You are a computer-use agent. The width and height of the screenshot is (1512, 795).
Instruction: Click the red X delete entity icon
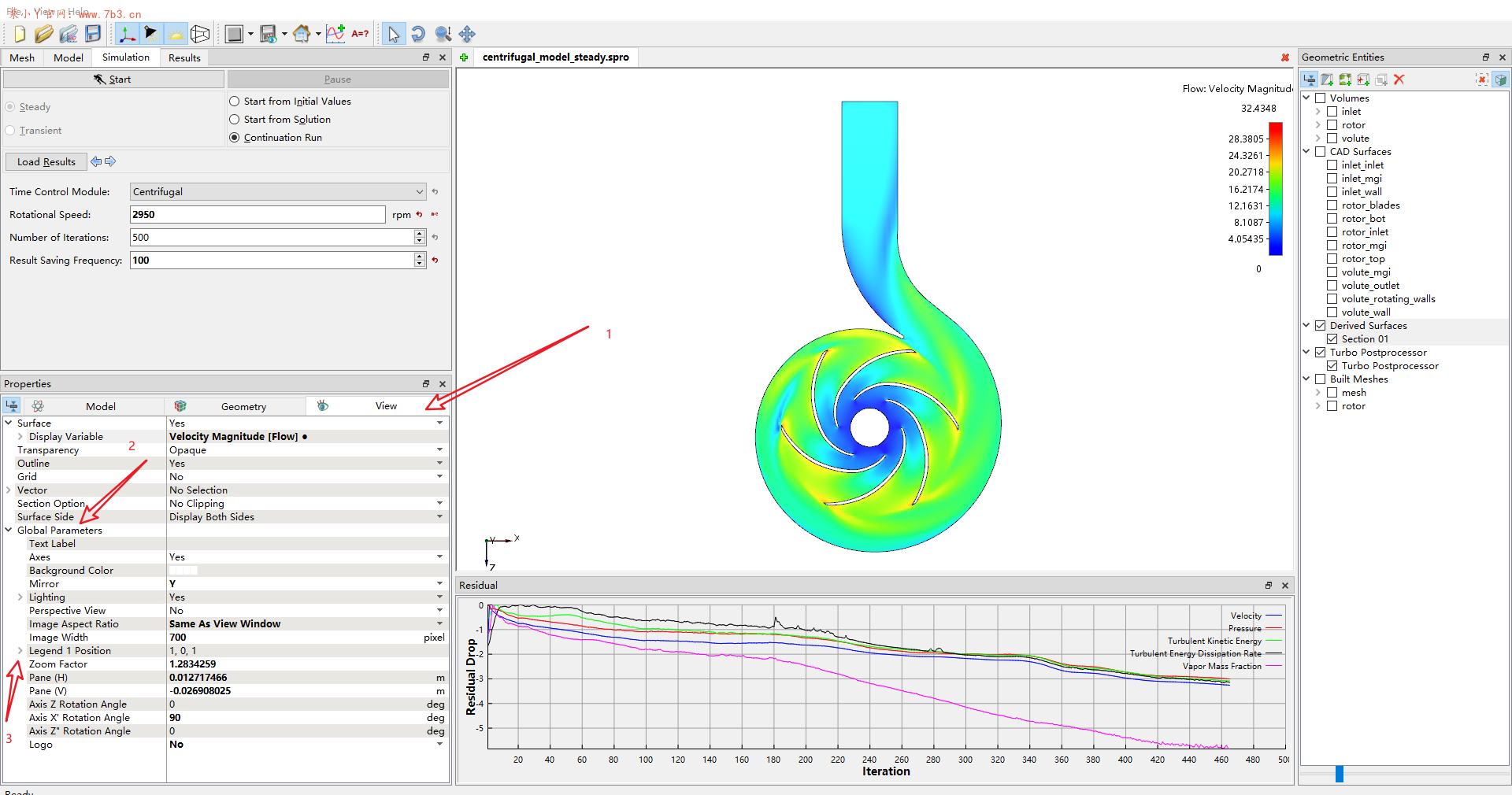click(1399, 79)
